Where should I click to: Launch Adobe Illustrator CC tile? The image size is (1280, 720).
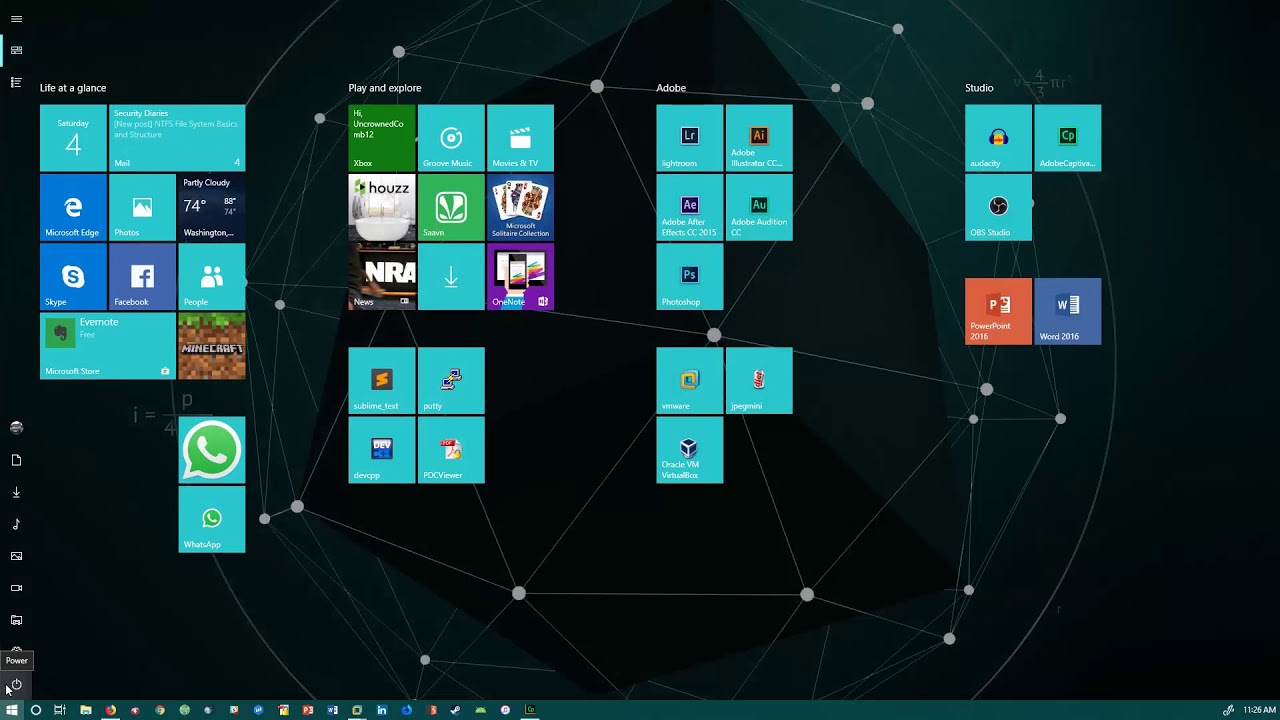point(759,138)
